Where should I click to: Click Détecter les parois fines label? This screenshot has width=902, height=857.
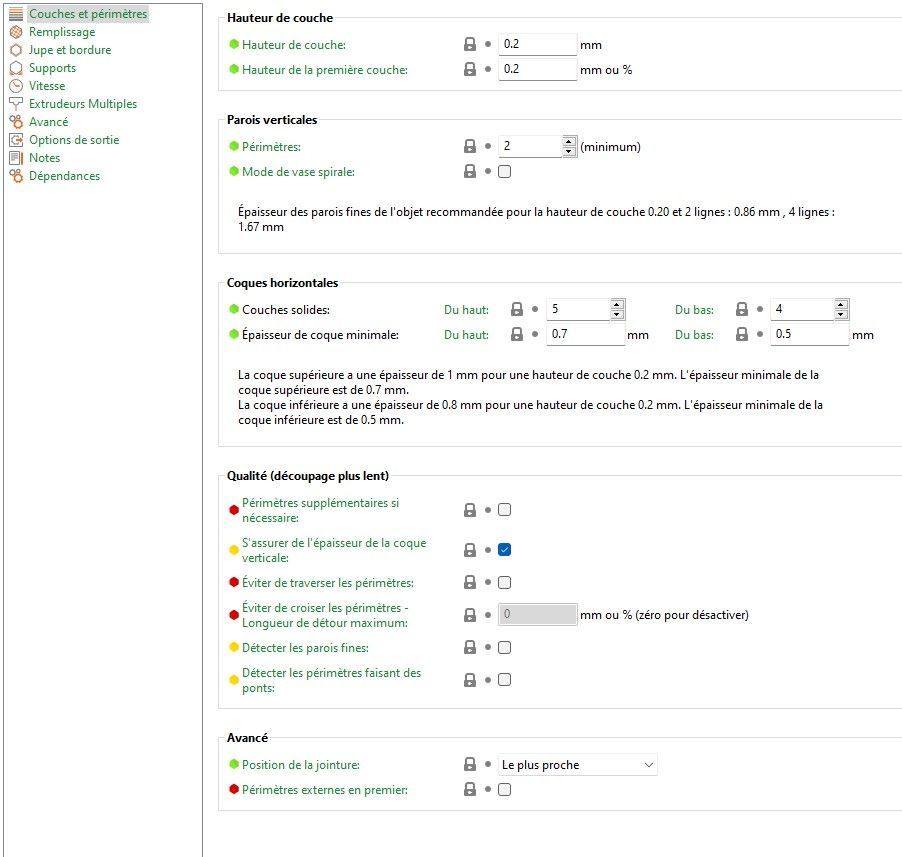305,648
